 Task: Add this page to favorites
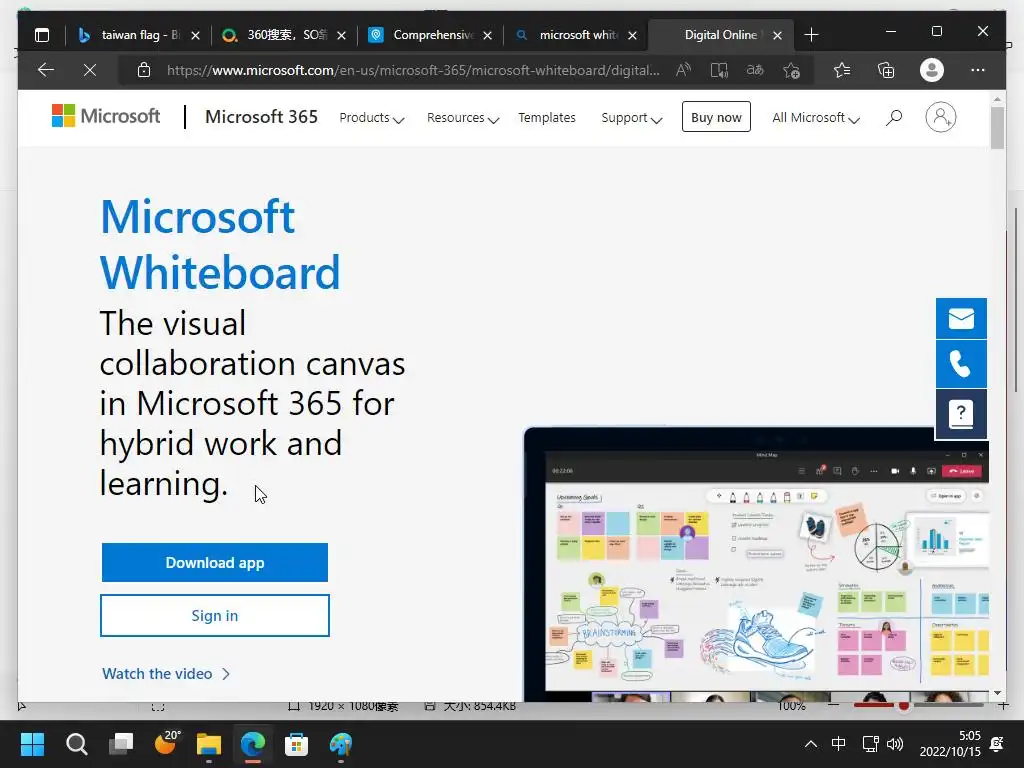click(792, 70)
